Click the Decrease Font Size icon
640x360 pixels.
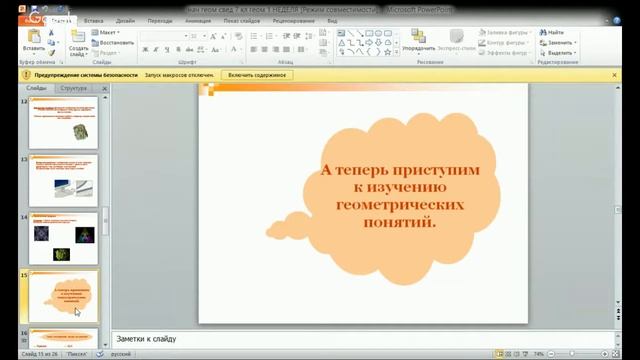[x=223, y=36]
